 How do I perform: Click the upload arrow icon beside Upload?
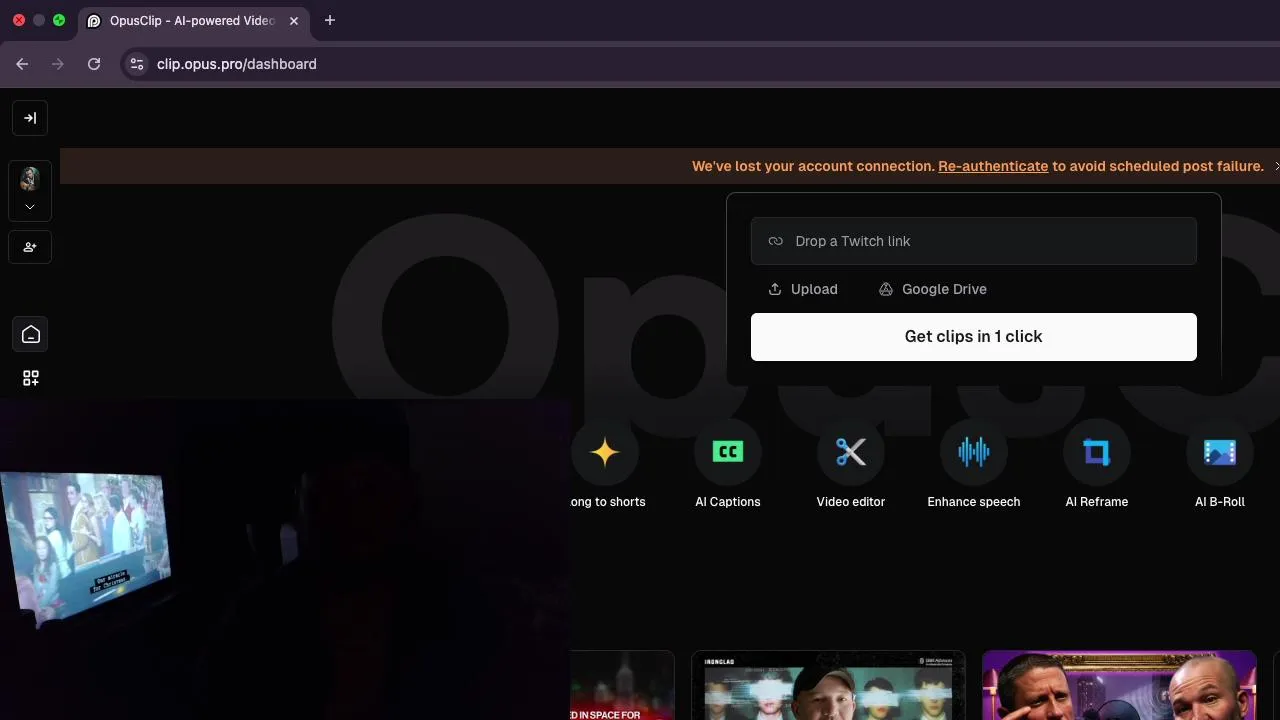(x=775, y=289)
